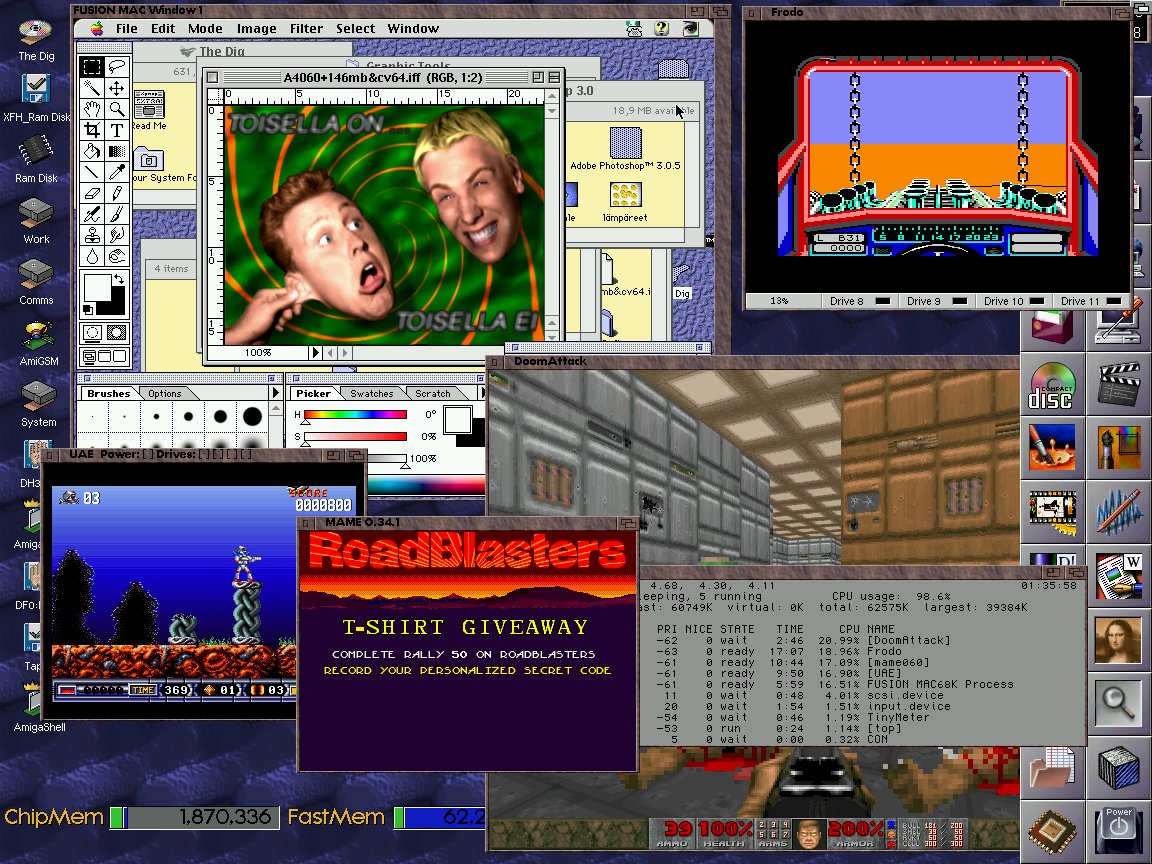The width and height of the screenshot is (1152, 864).
Task: Open the Select menu
Action: click(x=356, y=29)
